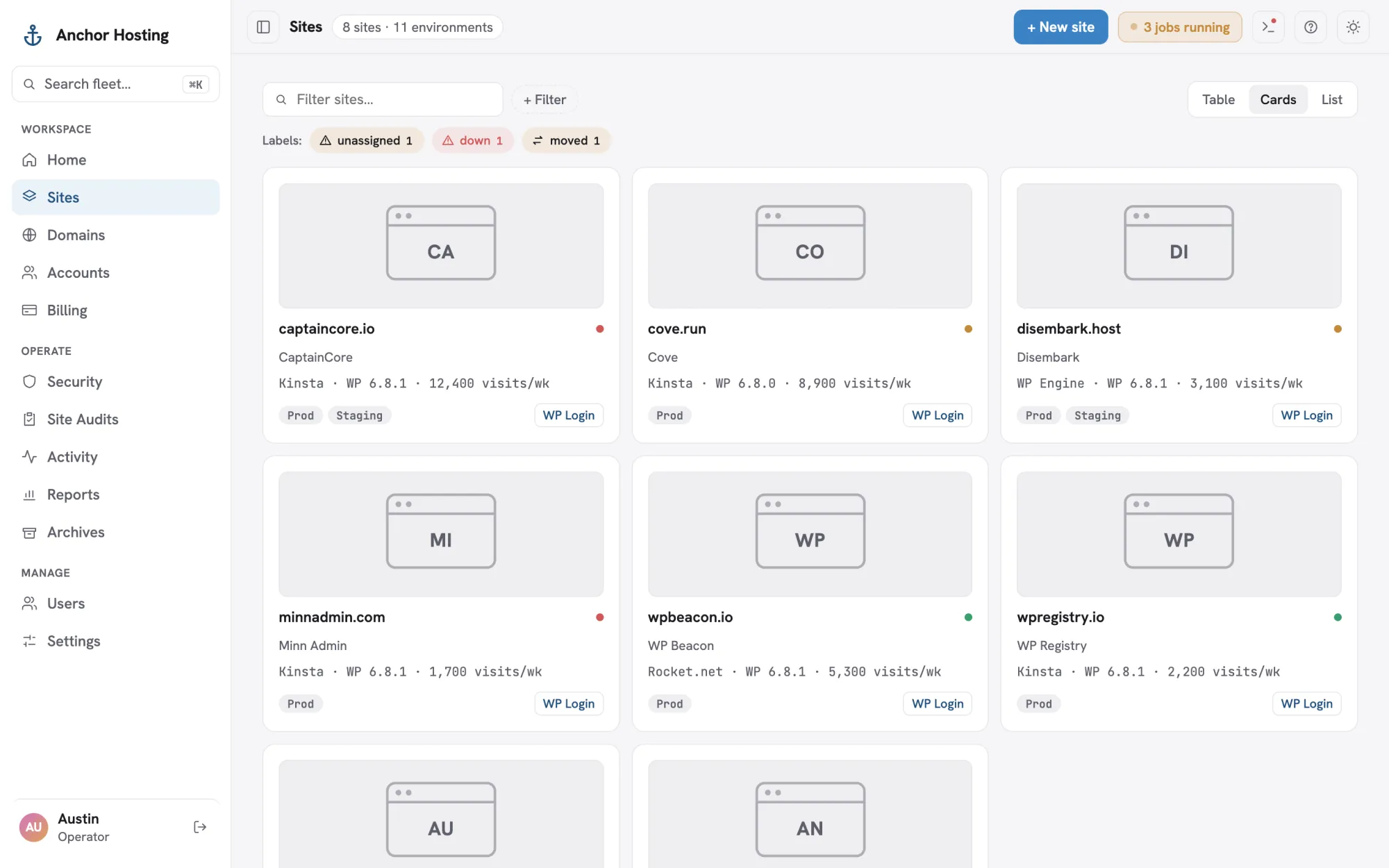Click WP Login on wpregistry.io card
Screen dimensions: 1389x868
(1306, 703)
